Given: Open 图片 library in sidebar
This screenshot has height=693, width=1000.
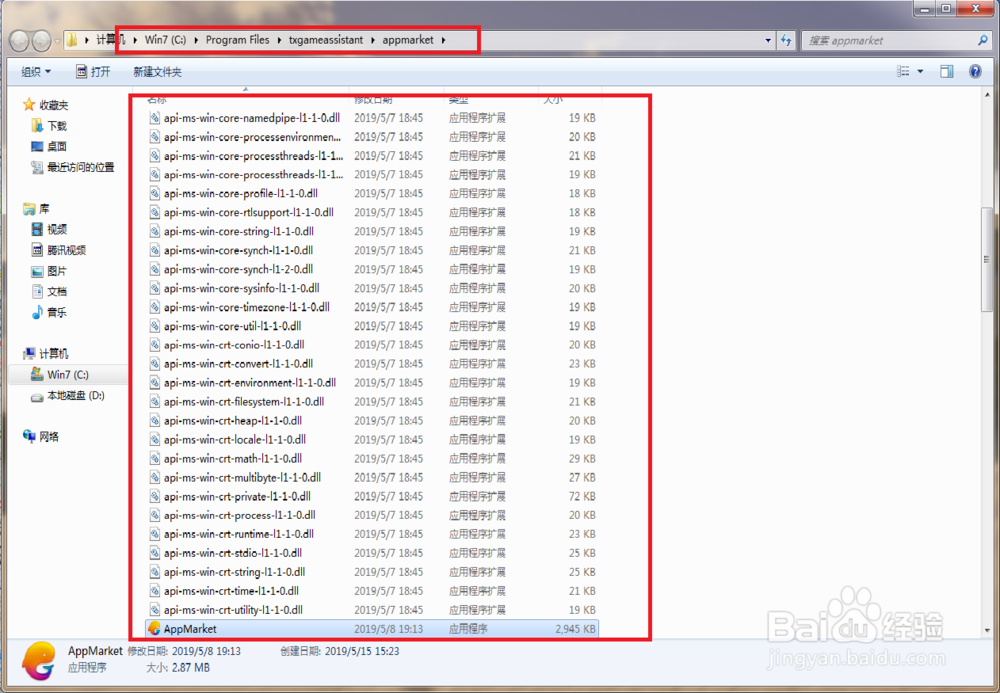Looking at the screenshot, I should click(x=49, y=271).
